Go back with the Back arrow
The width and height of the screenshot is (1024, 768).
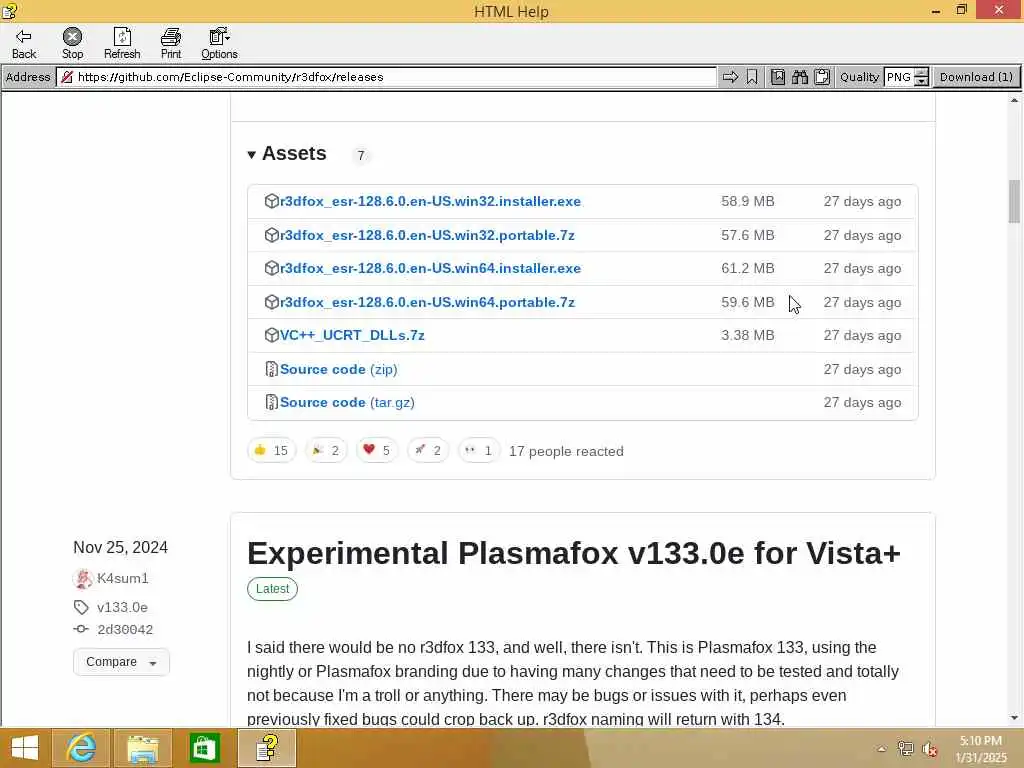click(24, 44)
